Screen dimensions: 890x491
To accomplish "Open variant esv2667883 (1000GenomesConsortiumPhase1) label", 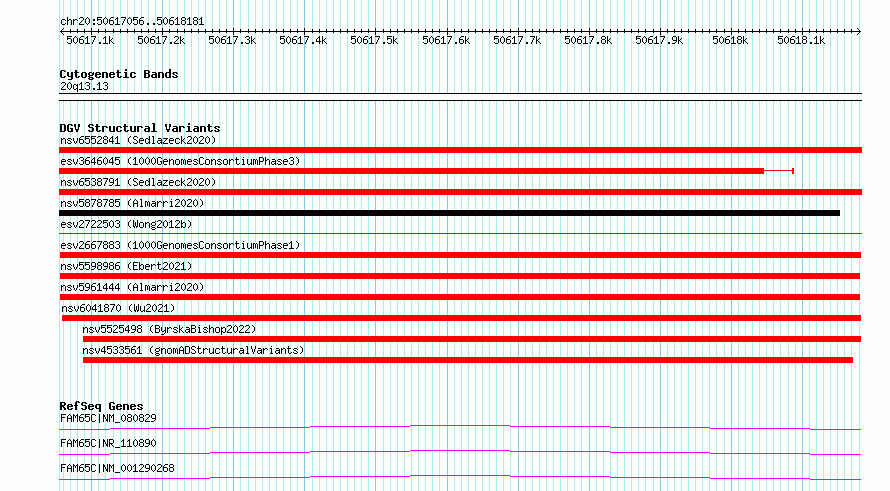I will (x=180, y=245).
